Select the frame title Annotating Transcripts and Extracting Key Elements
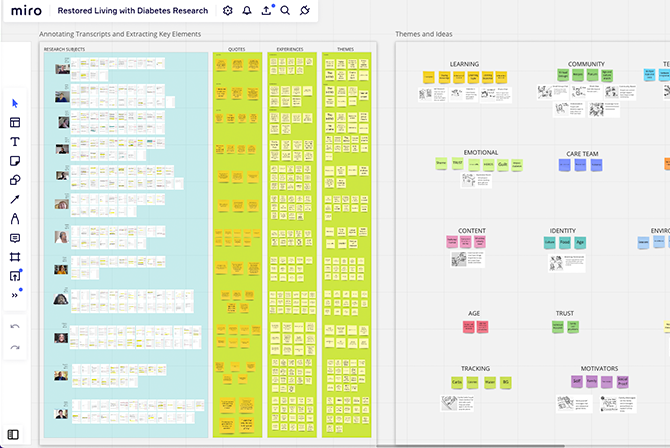 click(120, 34)
